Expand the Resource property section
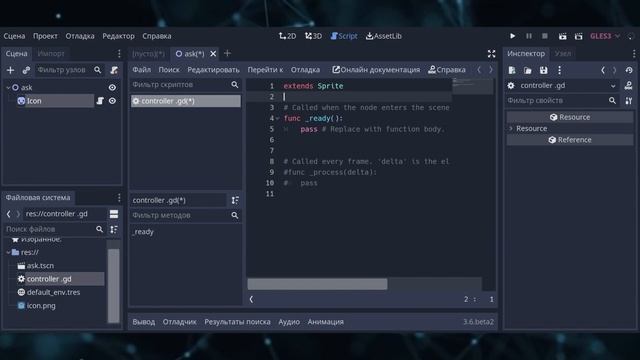This screenshot has width=640, height=360. (511, 129)
